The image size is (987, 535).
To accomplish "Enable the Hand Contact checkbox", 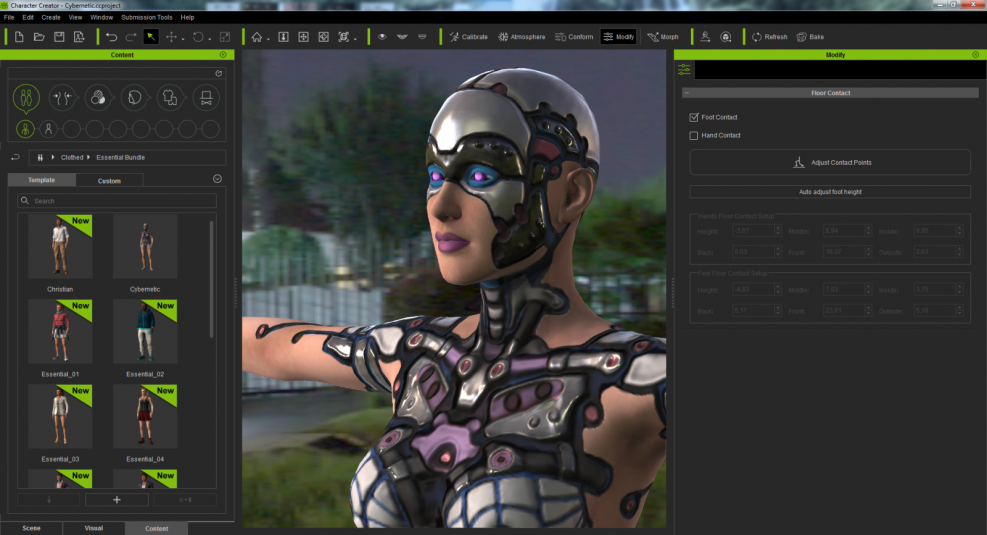I will click(x=695, y=135).
